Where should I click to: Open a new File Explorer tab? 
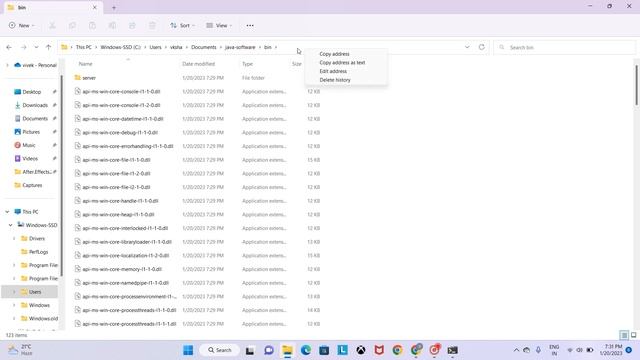pyautogui.click(x=114, y=7)
